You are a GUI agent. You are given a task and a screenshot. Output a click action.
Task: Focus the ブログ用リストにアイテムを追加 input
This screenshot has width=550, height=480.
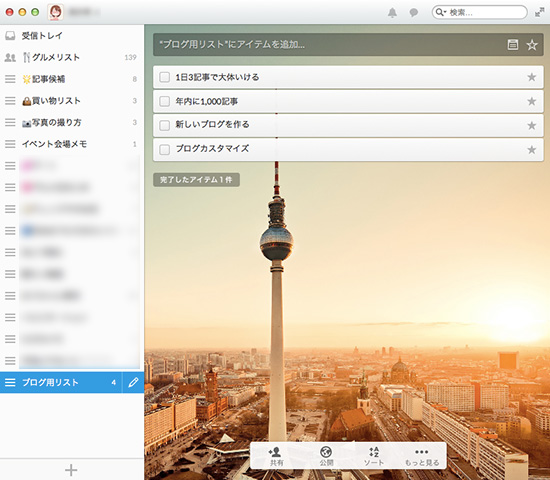point(348,45)
